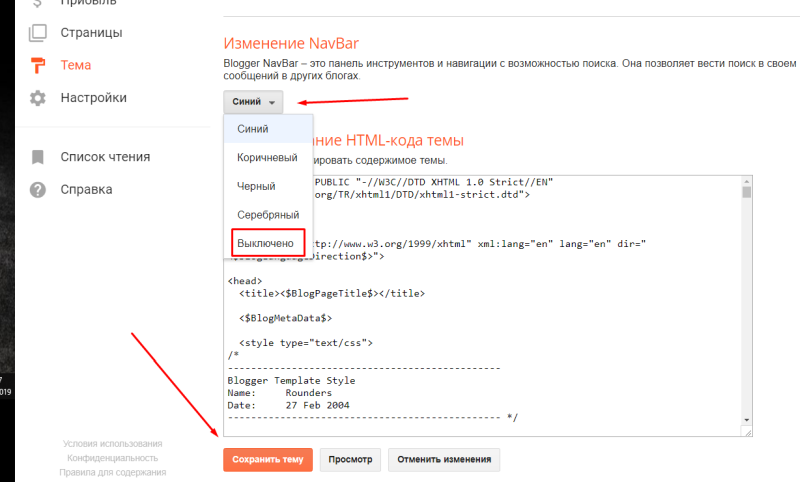Click the code editor scroll-down arrow
This screenshot has width=800, height=482.
(x=746, y=420)
